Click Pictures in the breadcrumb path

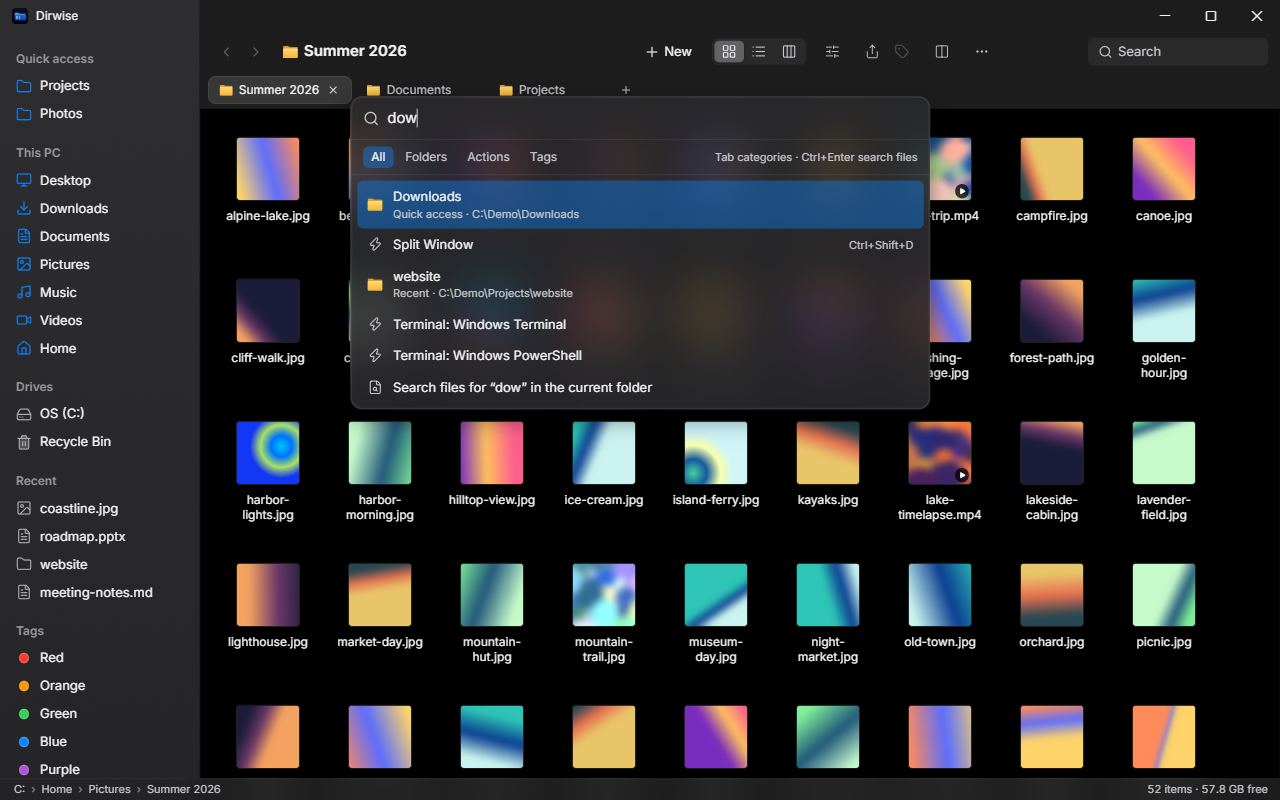(x=109, y=789)
